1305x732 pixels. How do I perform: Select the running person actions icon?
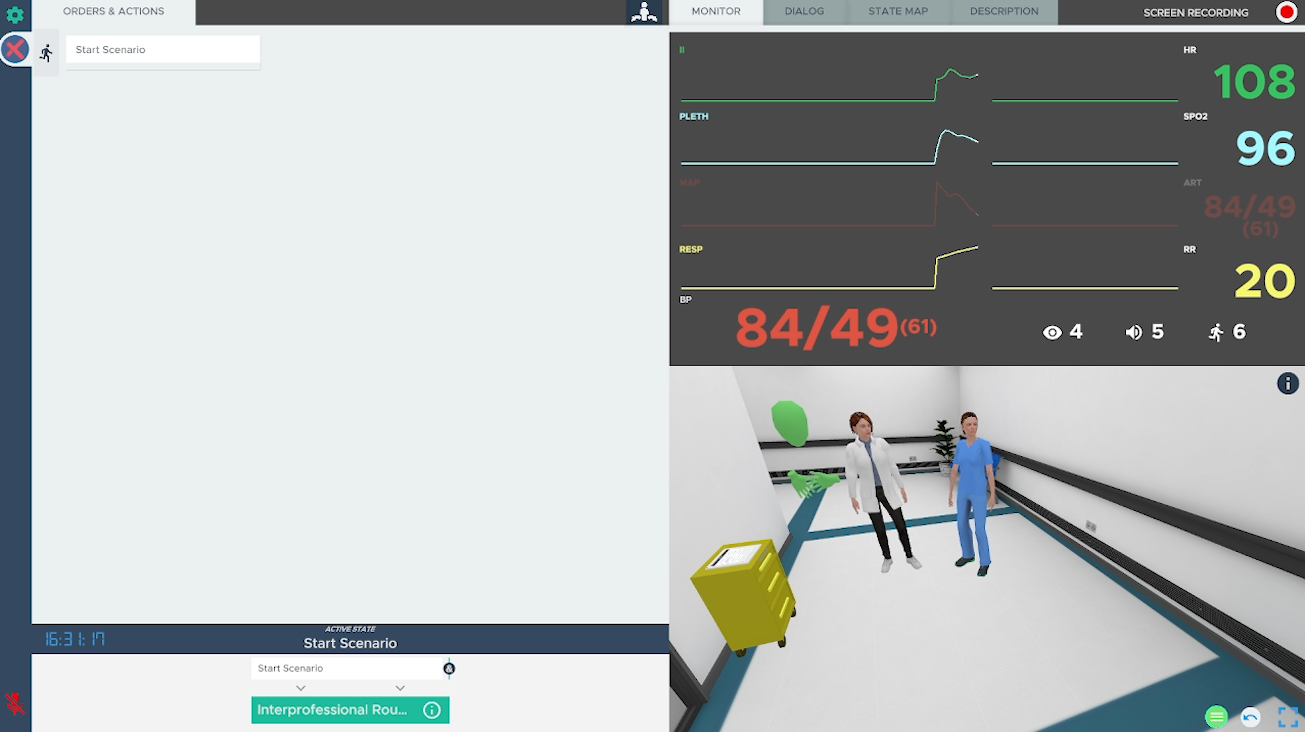tap(46, 53)
